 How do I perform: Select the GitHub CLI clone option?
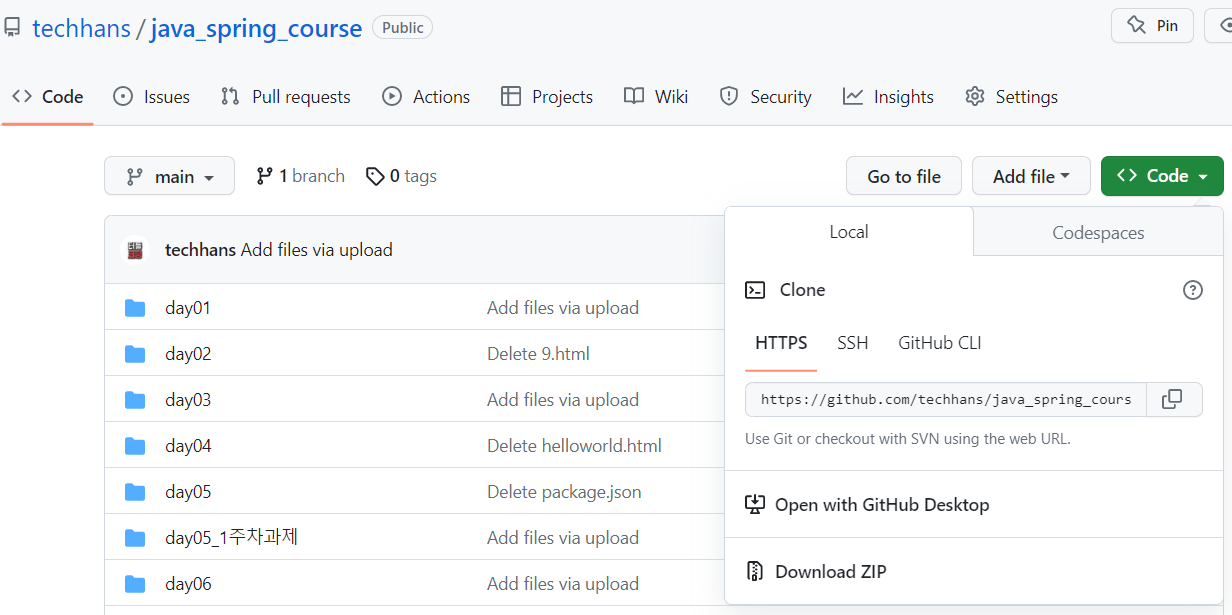click(x=940, y=343)
